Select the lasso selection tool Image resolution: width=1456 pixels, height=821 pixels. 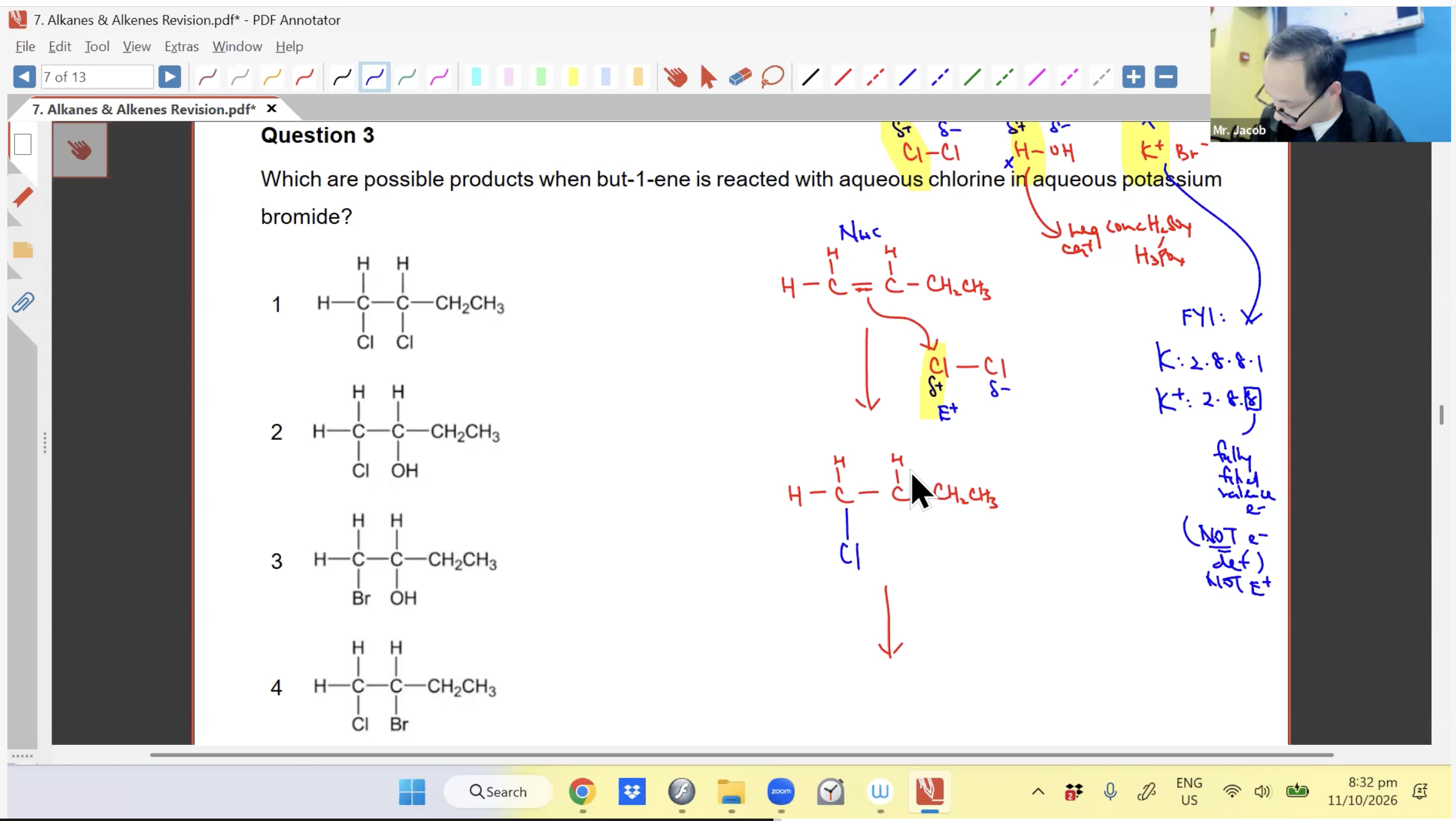(773, 77)
